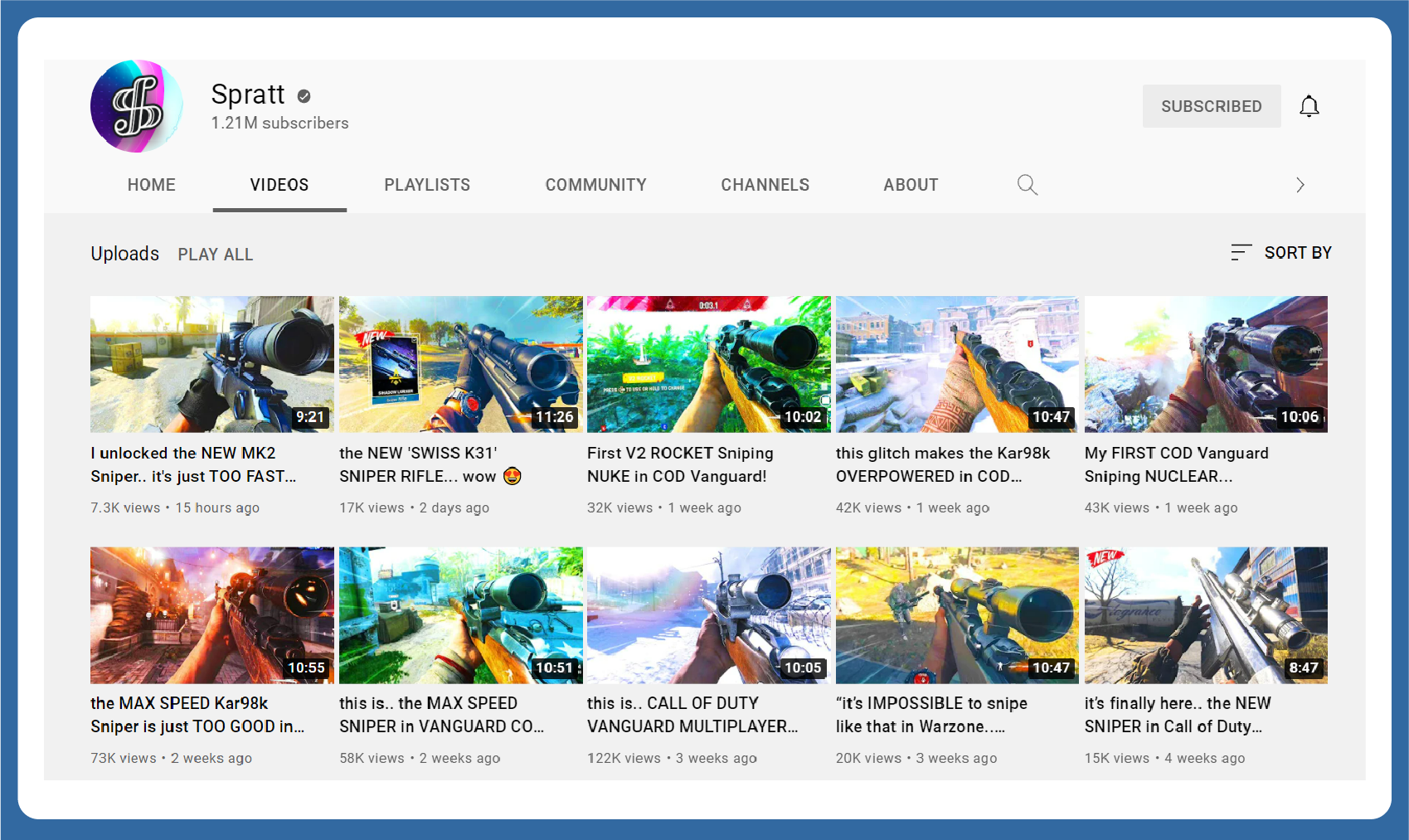Click title 'it's finally here.. the NEW SNIPER'

pyautogui.click(x=1178, y=715)
